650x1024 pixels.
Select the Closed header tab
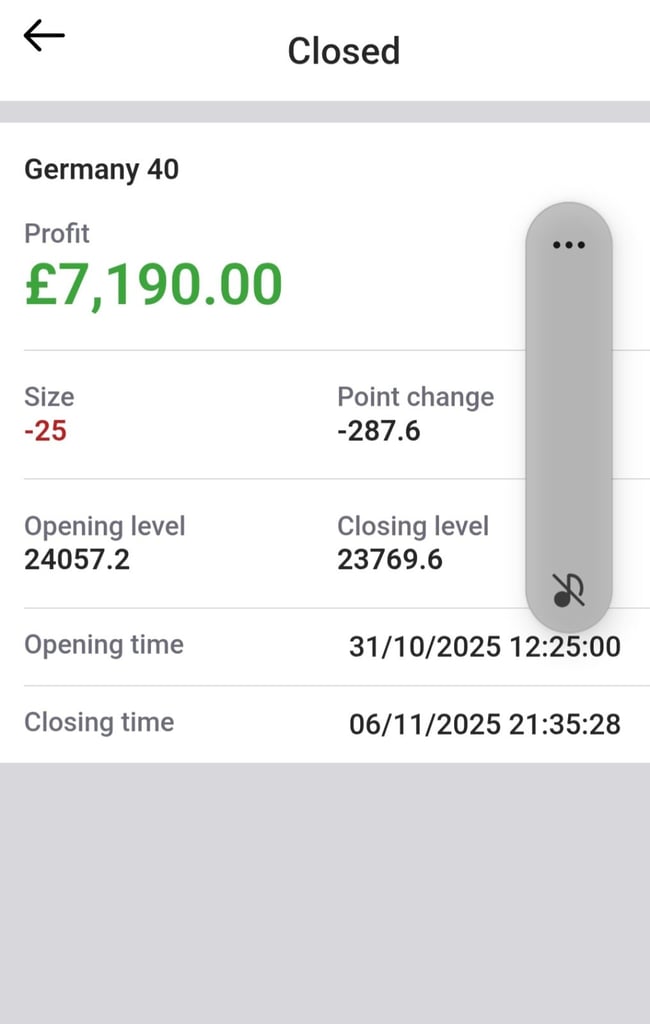(343, 51)
